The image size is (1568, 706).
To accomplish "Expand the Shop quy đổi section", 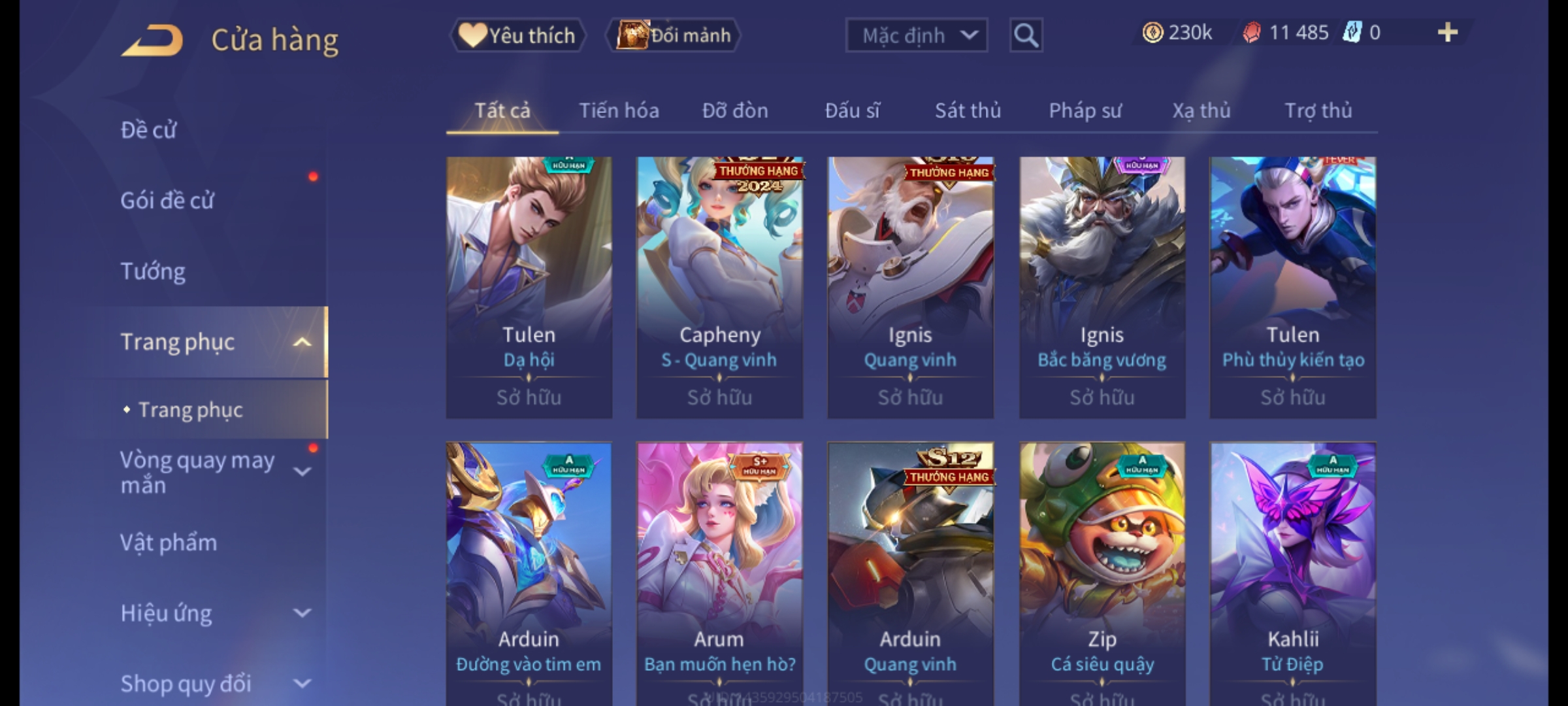I will coord(302,683).
